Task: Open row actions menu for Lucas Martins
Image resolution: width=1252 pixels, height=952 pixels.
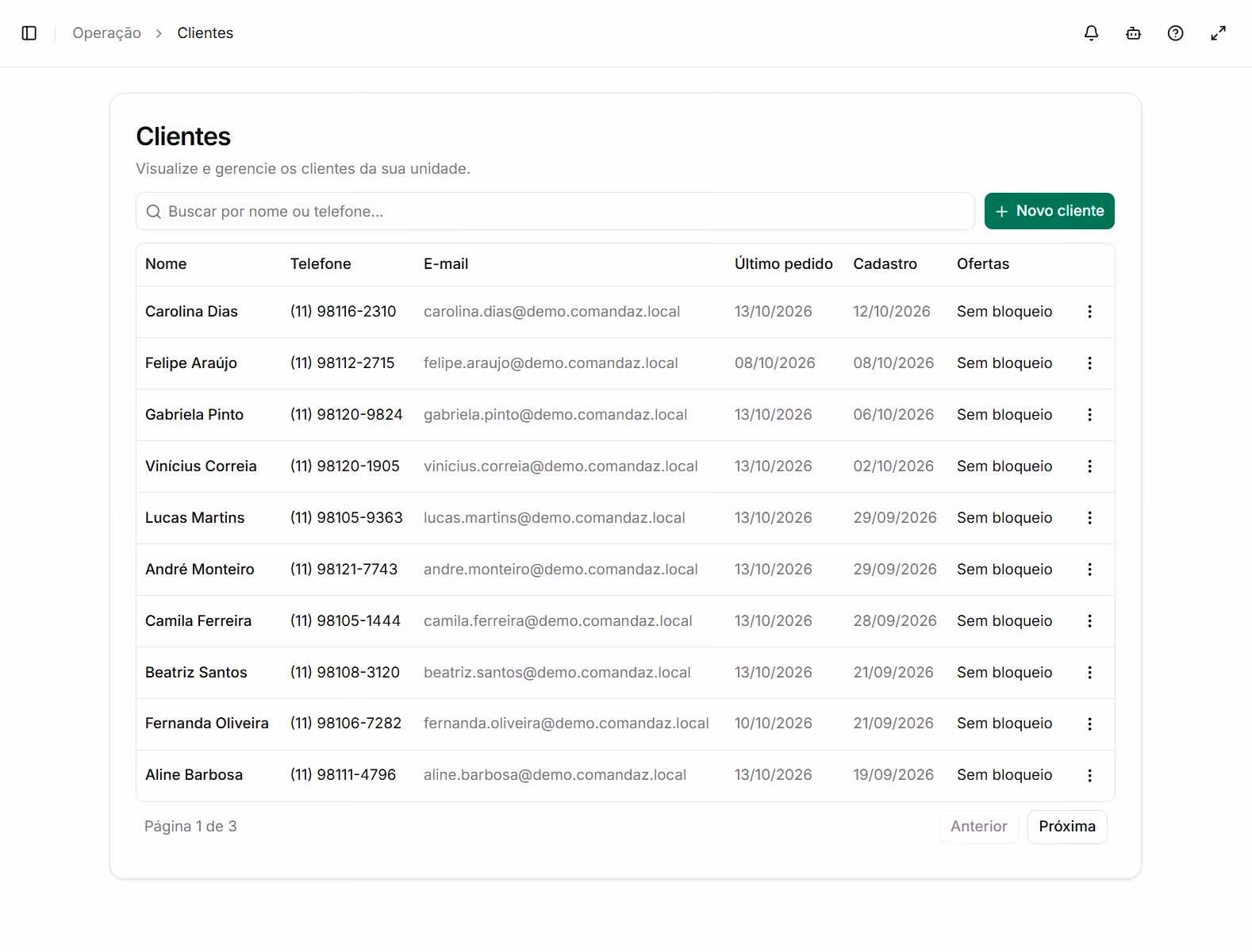Action: click(1089, 518)
